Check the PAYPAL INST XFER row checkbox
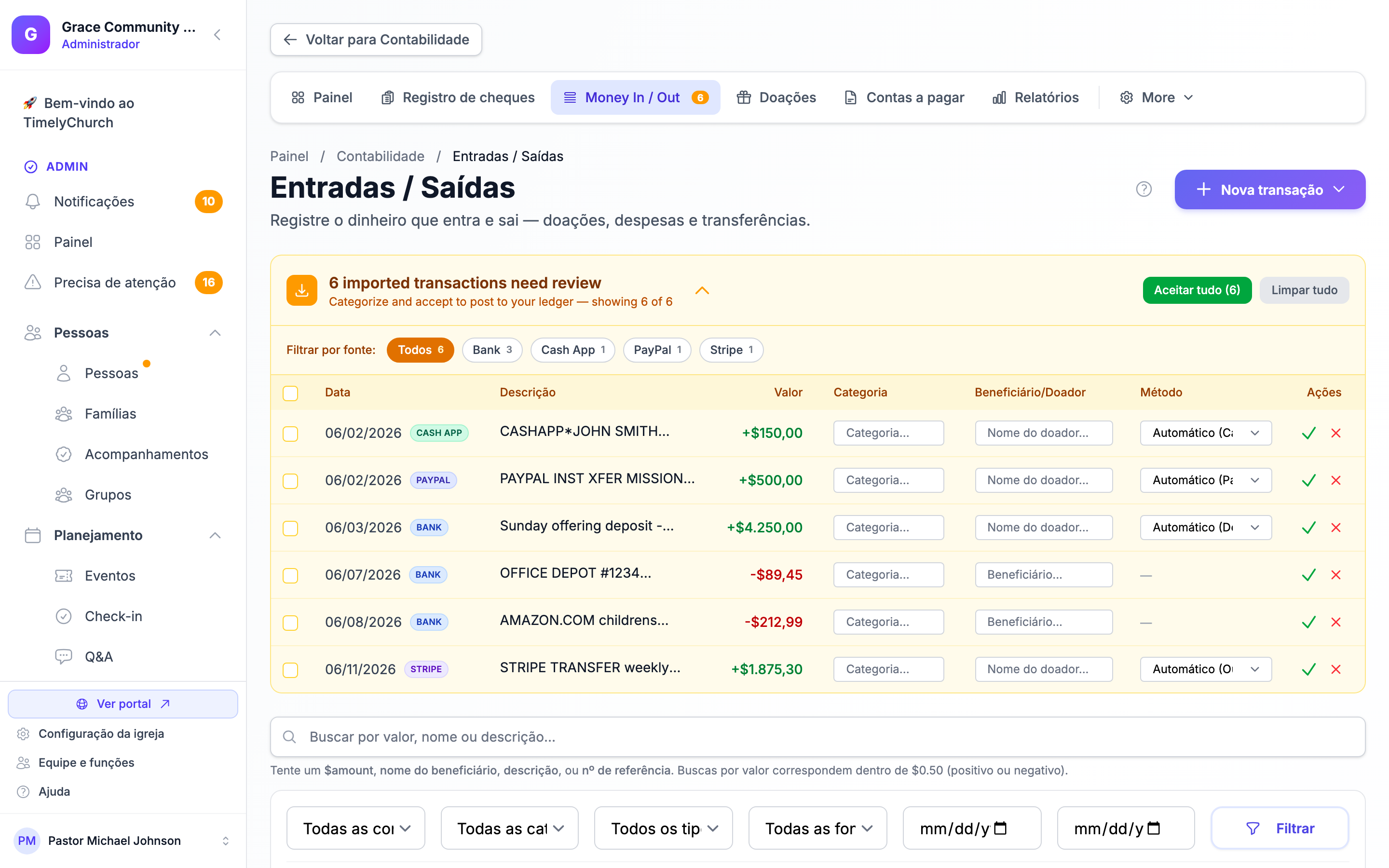The image size is (1389, 868). (x=290, y=480)
